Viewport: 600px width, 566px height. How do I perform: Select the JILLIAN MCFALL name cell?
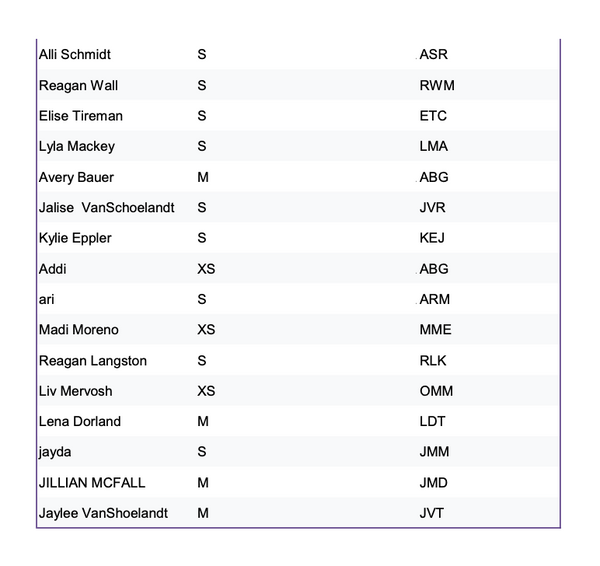pos(91,483)
